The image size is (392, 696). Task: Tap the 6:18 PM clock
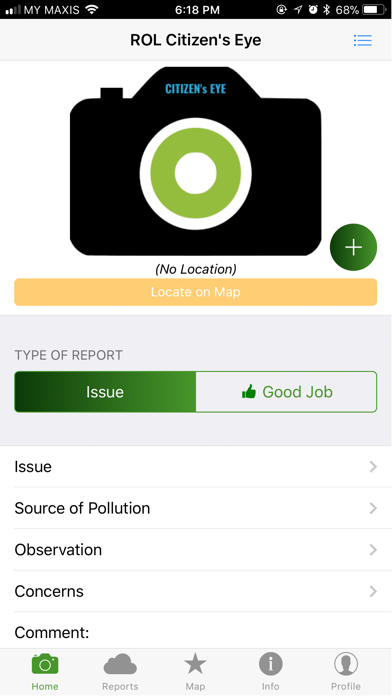[197, 10]
